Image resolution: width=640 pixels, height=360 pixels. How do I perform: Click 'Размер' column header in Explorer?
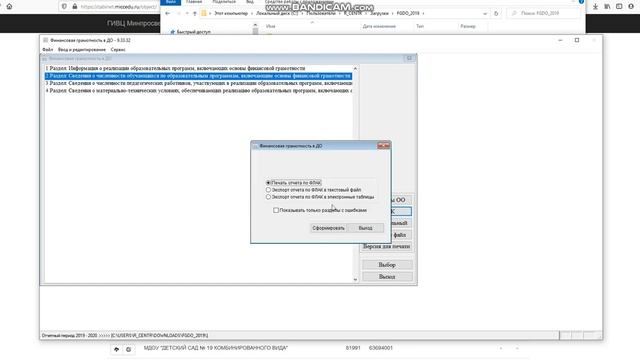(468, 26)
